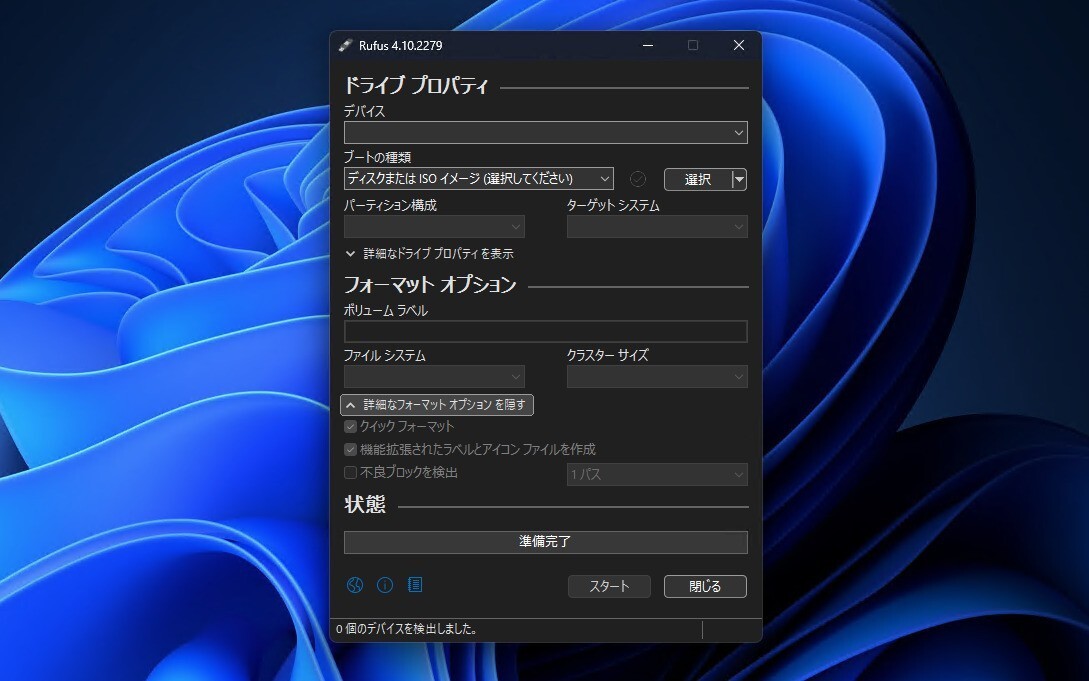Open the クラスター サイズ dropdown

coord(657,376)
